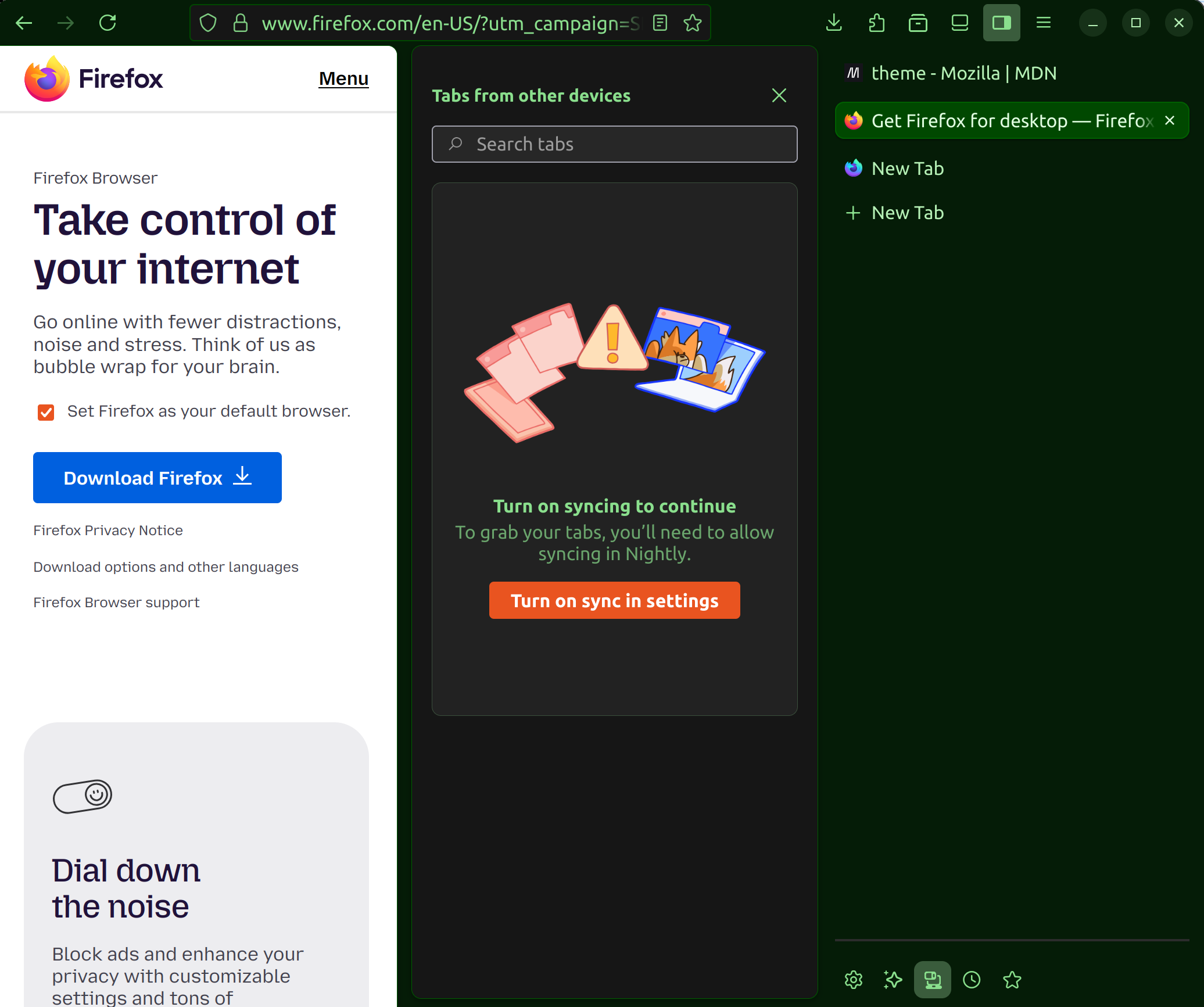This screenshot has height=1007, width=1204.
Task: Open the synced tabs sidebar icon
Action: click(932, 980)
